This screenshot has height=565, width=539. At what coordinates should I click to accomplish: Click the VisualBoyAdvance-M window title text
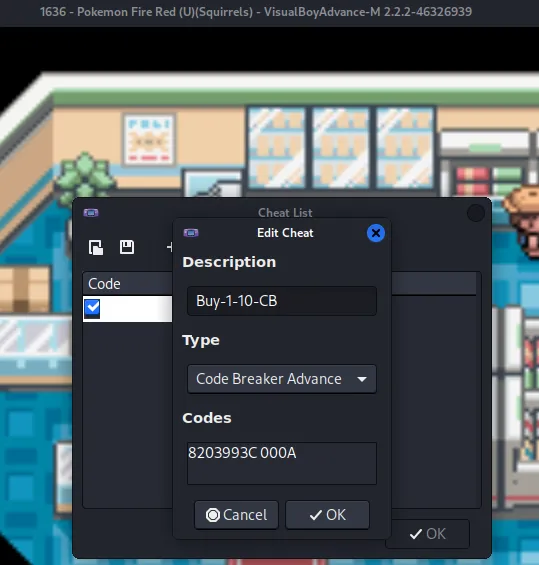pos(256,12)
